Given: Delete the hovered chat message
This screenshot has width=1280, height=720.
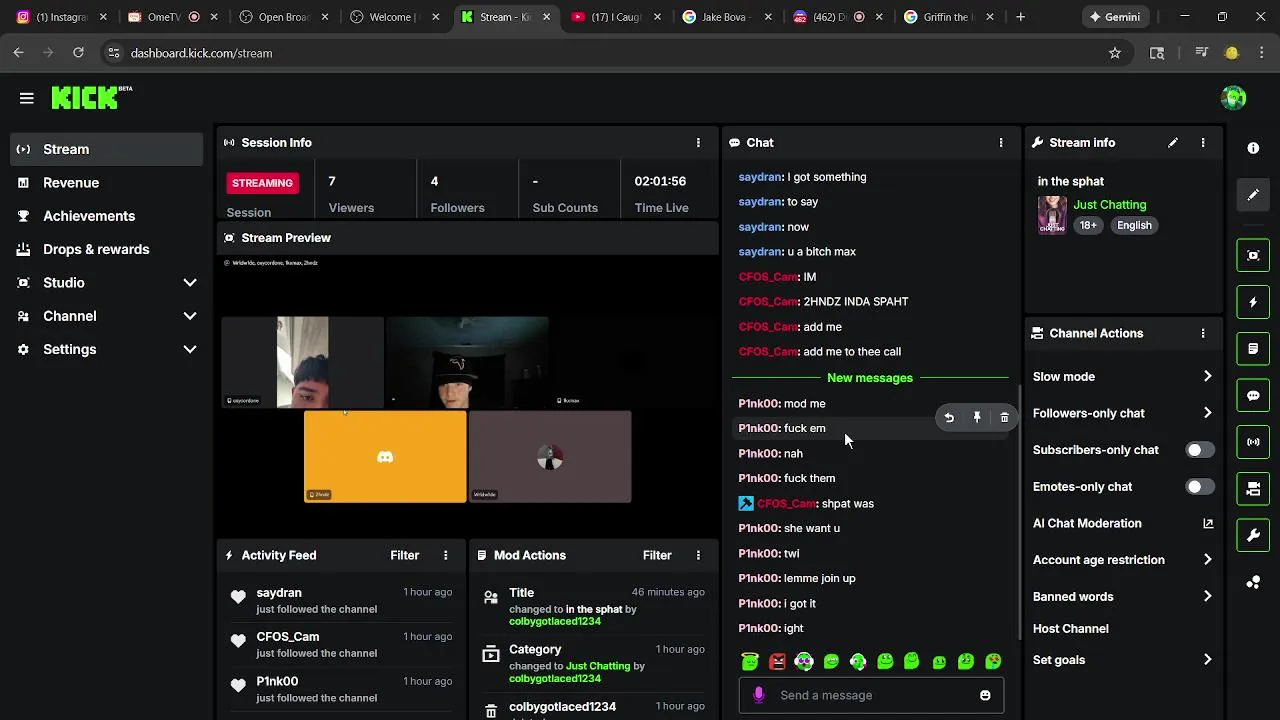Looking at the screenshot, I should tap(1004, 418).
